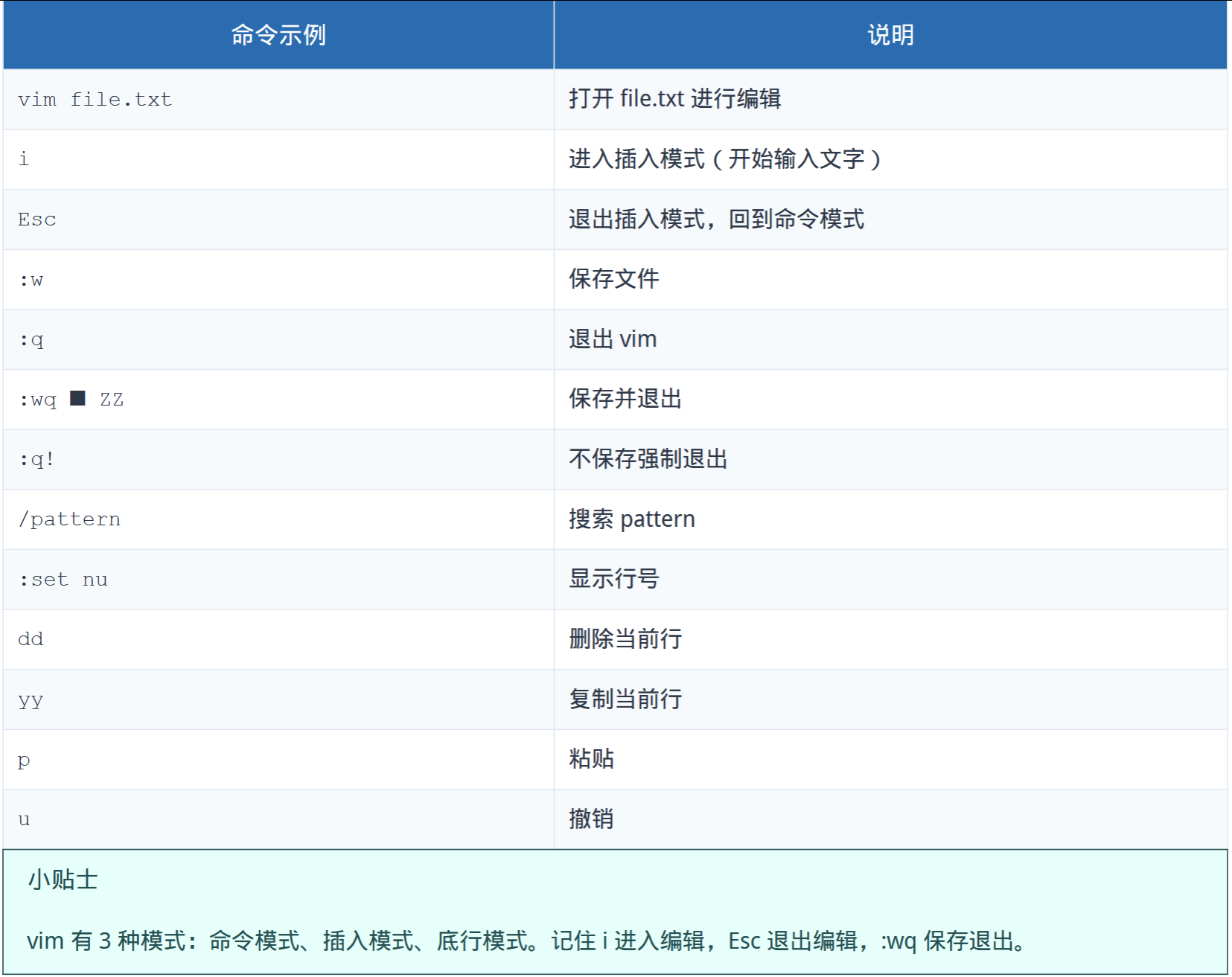
Task: Click the '小贴士' tip heading
Action: (x=63, y=880)
